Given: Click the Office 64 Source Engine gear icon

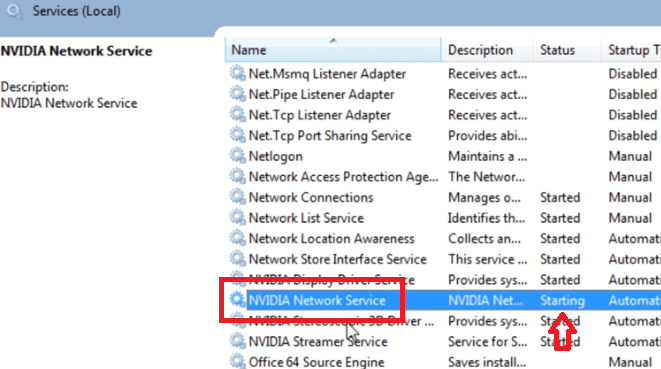Looking at the screenshot, I should coord(237,362).
